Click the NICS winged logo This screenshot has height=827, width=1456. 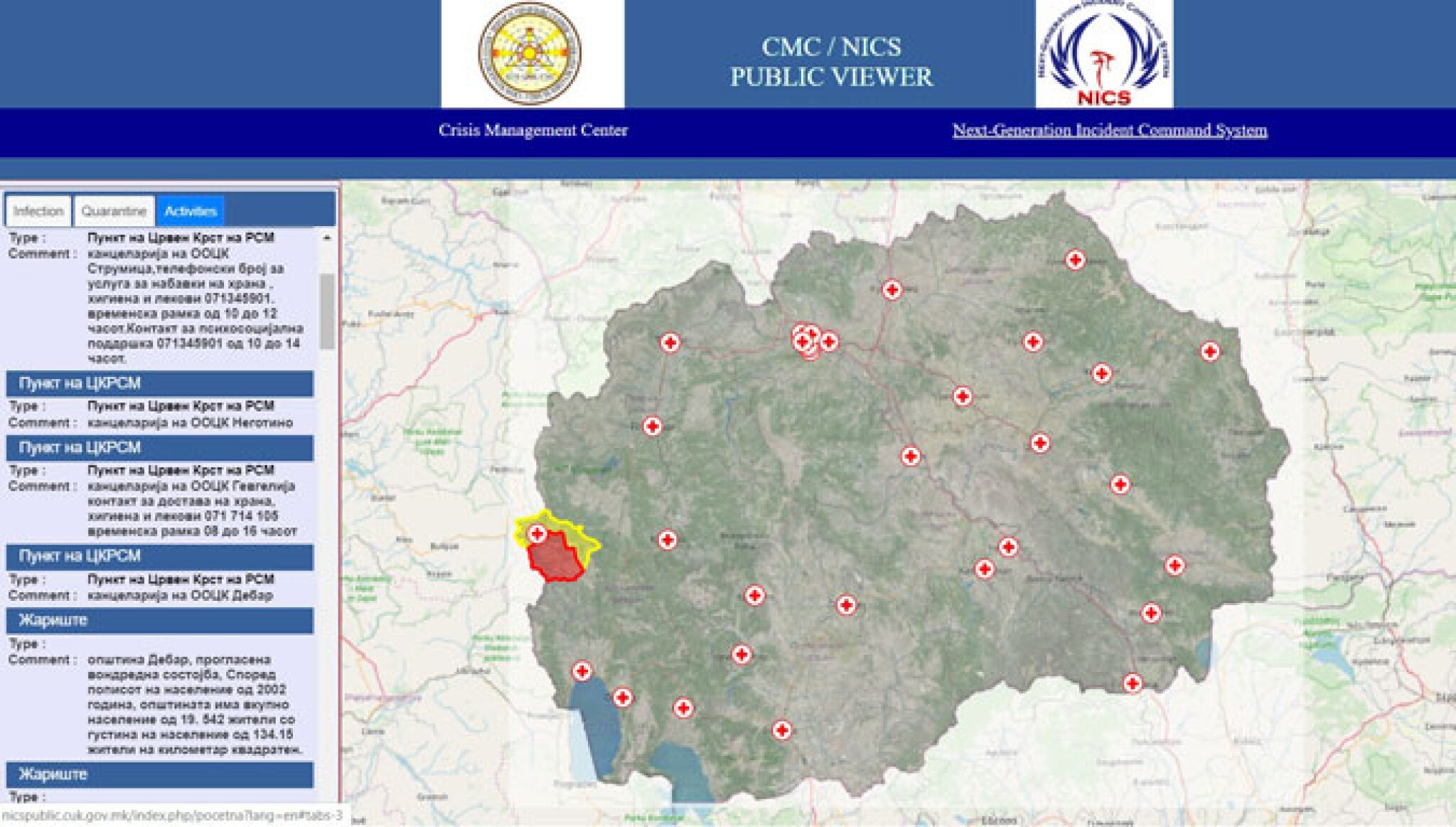(1103, 53)
